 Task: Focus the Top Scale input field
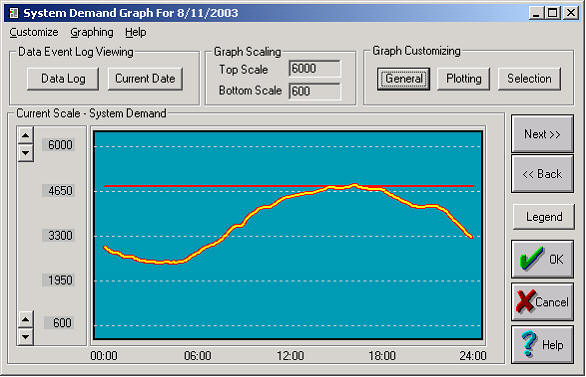point(315,69)
